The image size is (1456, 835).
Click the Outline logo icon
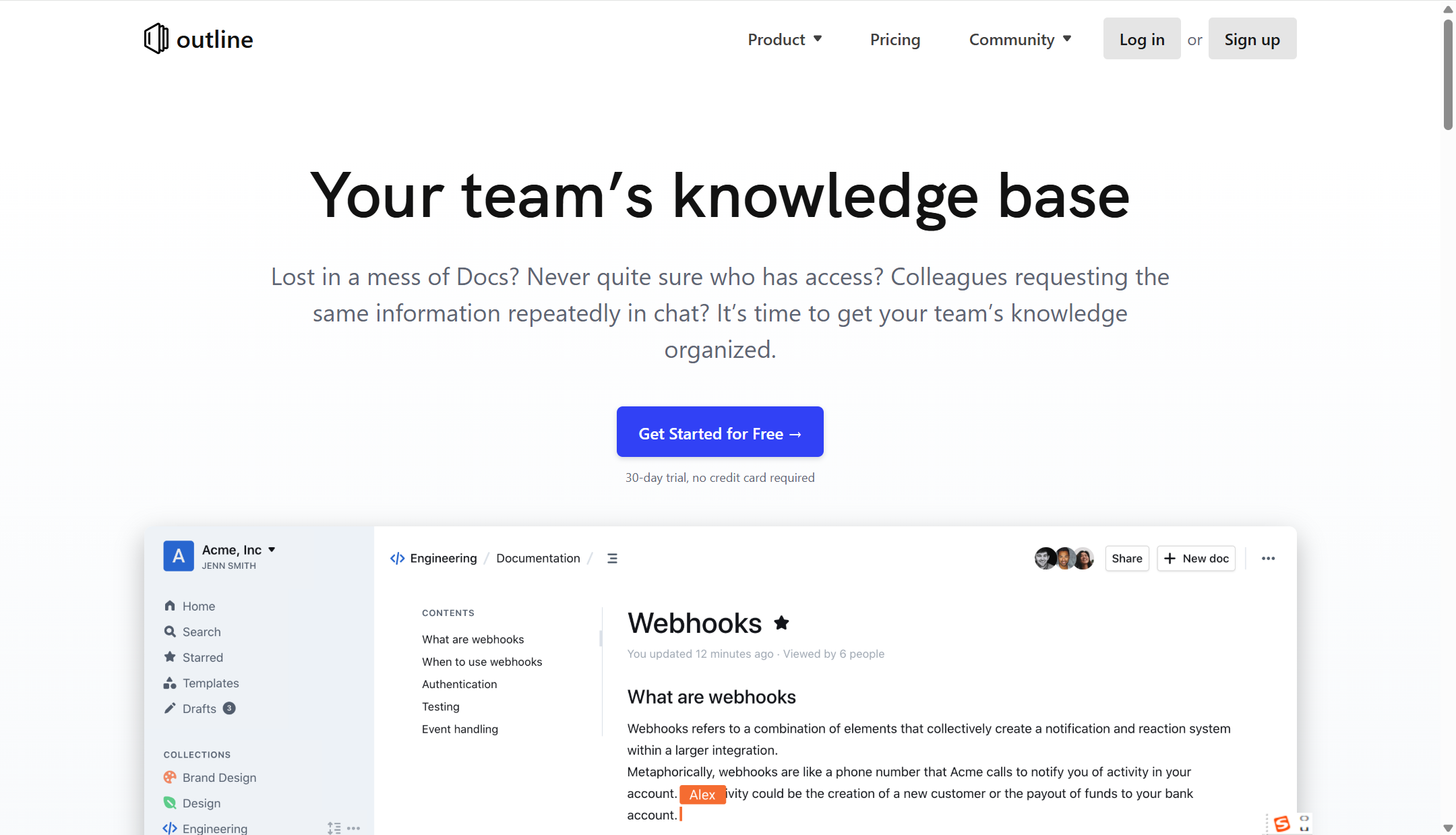[156, 38]
